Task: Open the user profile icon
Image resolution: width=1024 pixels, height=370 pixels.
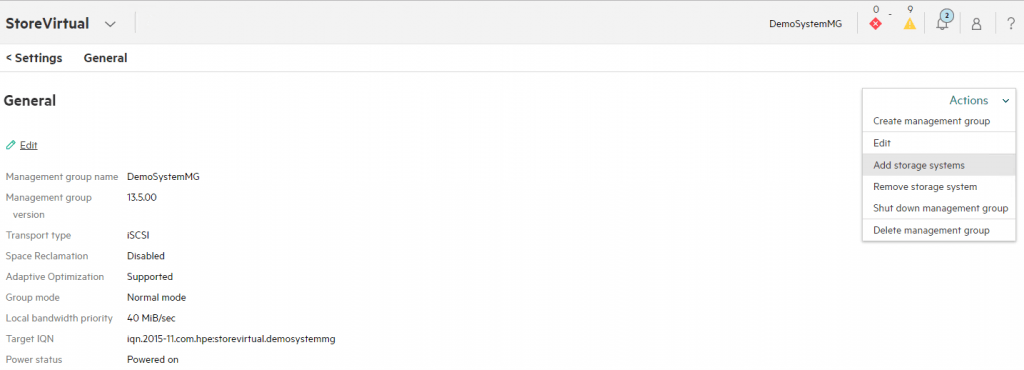Action: click(x=976, y=25)
